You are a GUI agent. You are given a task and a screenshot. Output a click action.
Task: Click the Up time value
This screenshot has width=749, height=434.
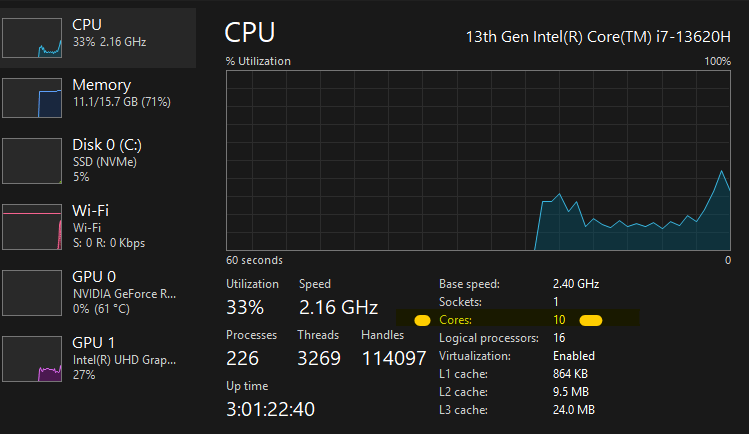[x=270, y=409]
